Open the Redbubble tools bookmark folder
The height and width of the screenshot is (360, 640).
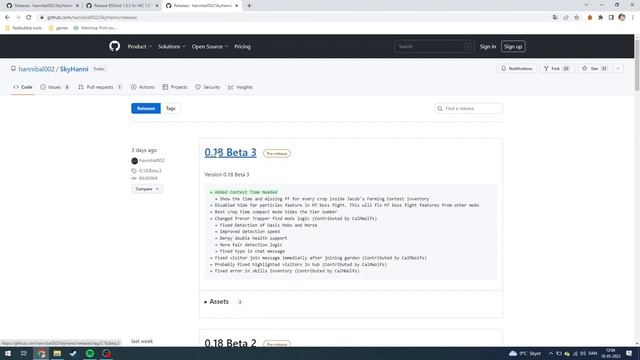tap(23, 28)
